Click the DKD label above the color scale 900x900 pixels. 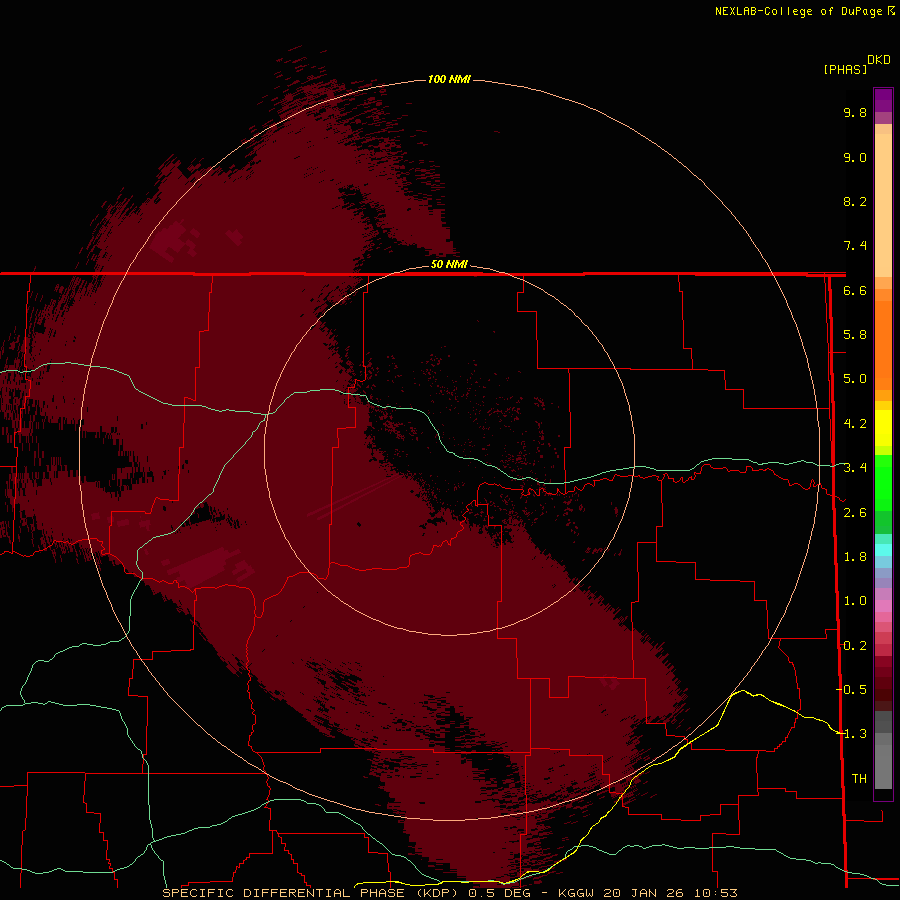879,60
